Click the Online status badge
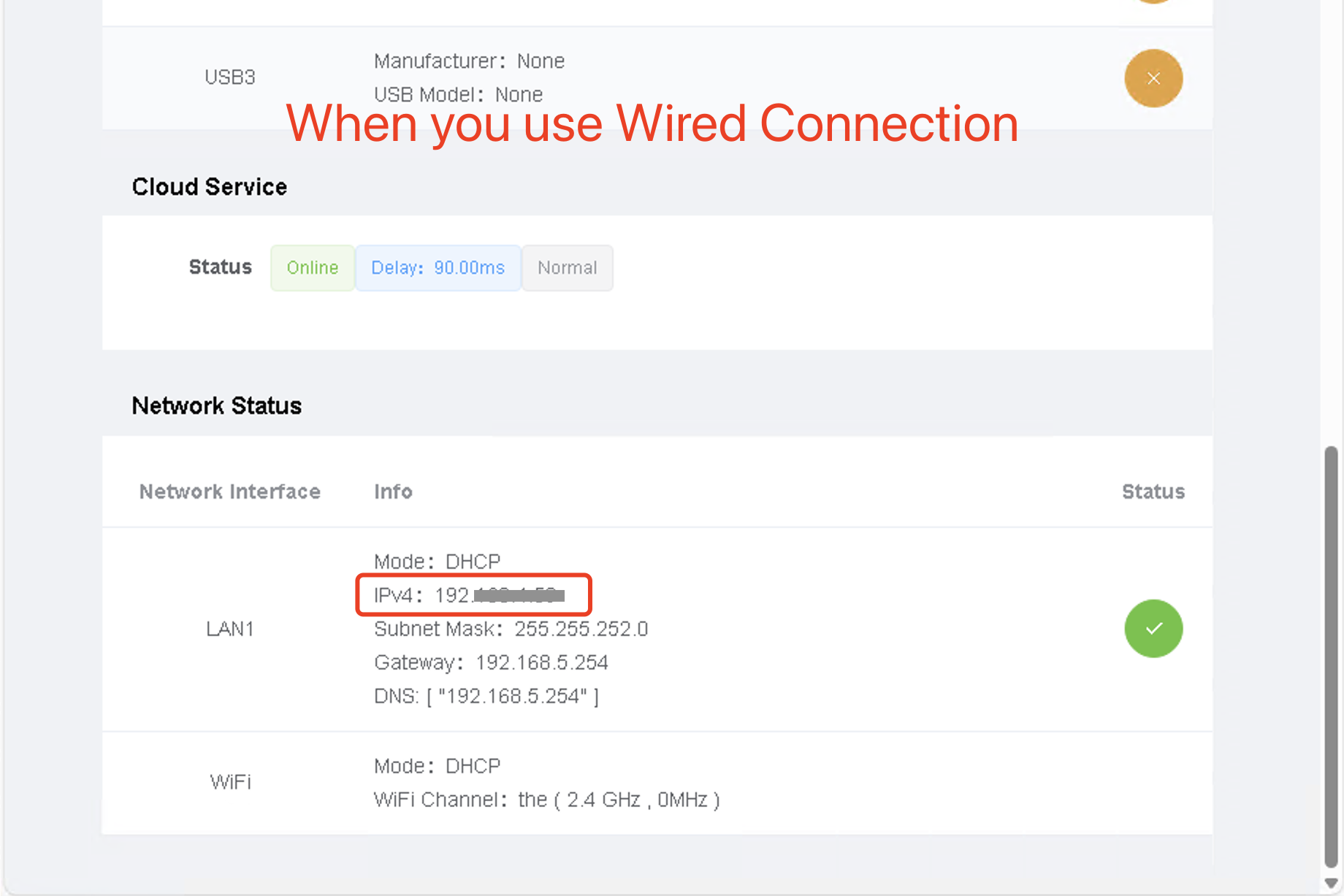Image resolution: width=1344 pixels, height=896 pixels. [x=312, y=268]
